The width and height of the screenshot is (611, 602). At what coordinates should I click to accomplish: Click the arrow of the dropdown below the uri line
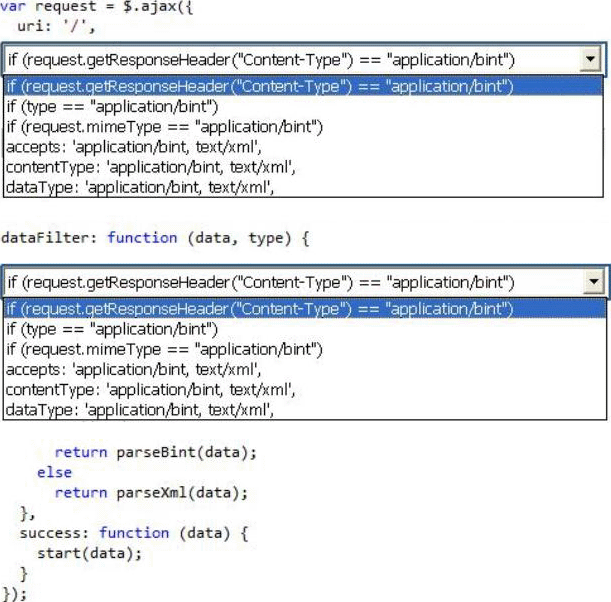[x=591, y=61]
